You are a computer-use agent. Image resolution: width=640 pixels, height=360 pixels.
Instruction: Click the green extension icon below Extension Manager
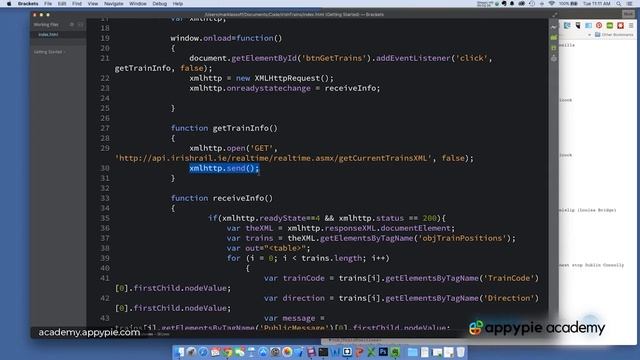[553, 48]
